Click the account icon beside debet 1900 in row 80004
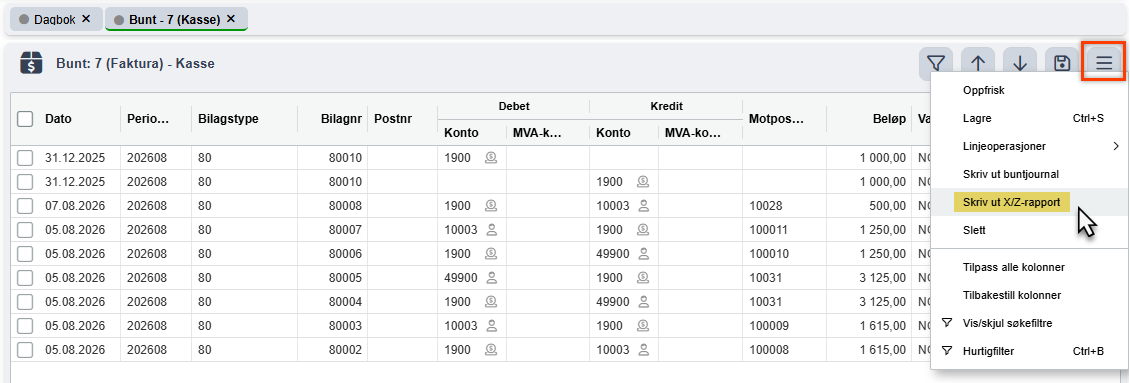 491,301
